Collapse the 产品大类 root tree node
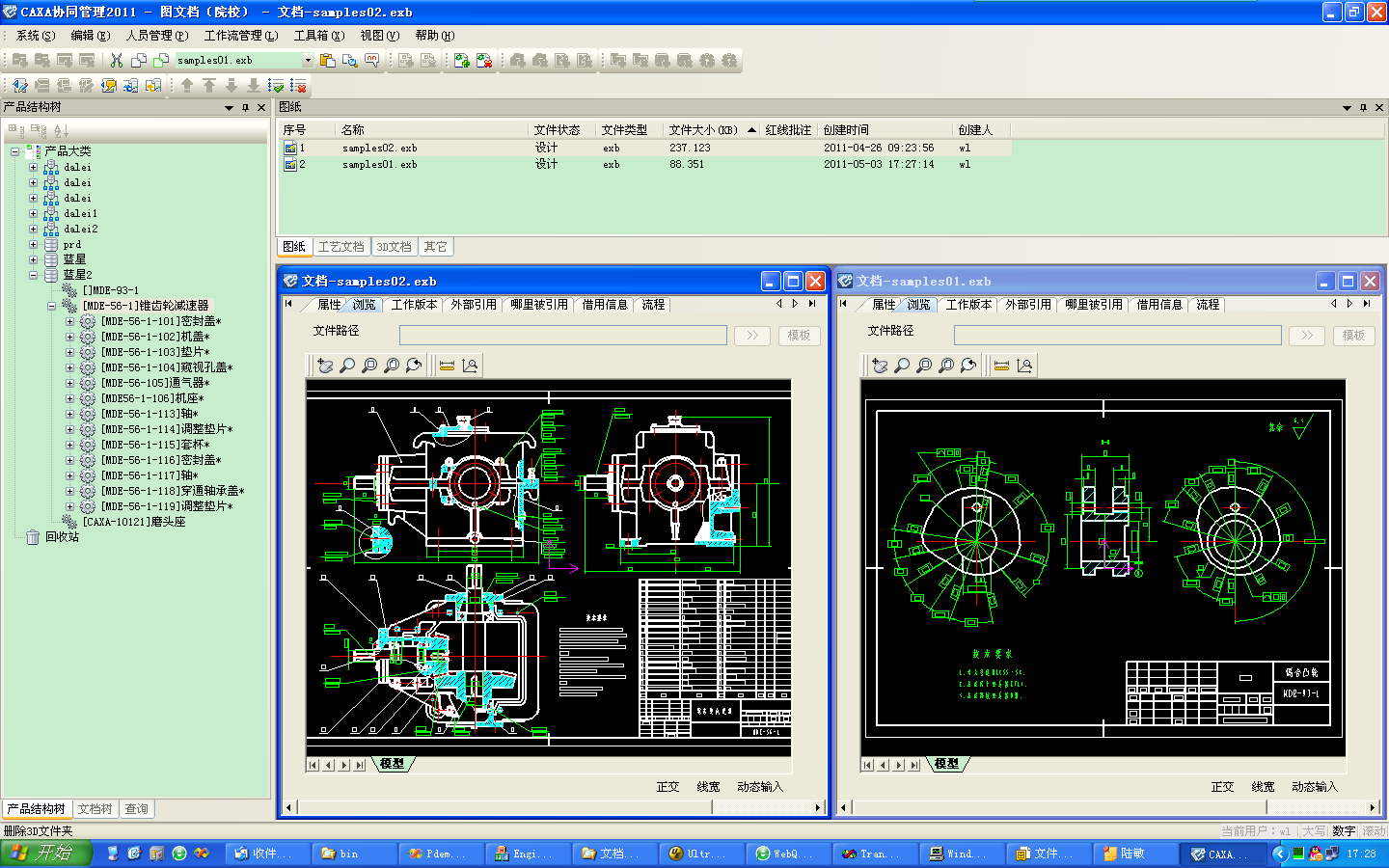 14,151
